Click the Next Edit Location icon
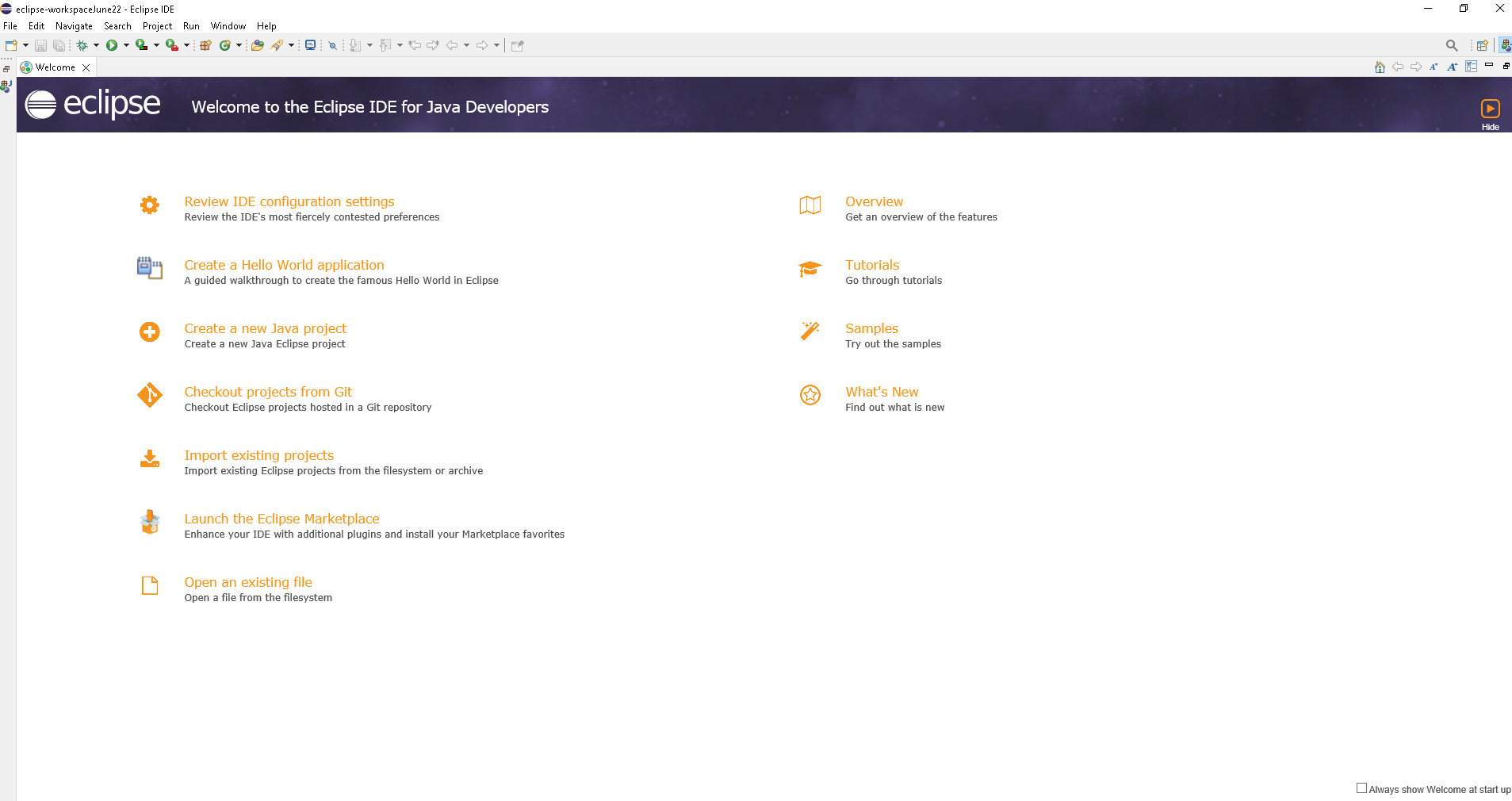This screenshot has height=801, width=1512. 433,45
